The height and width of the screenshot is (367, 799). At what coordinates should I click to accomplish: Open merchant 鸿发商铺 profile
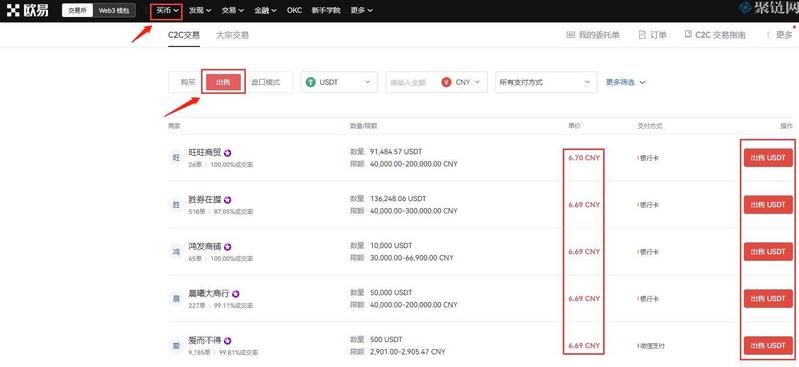(x=205, y=247)
